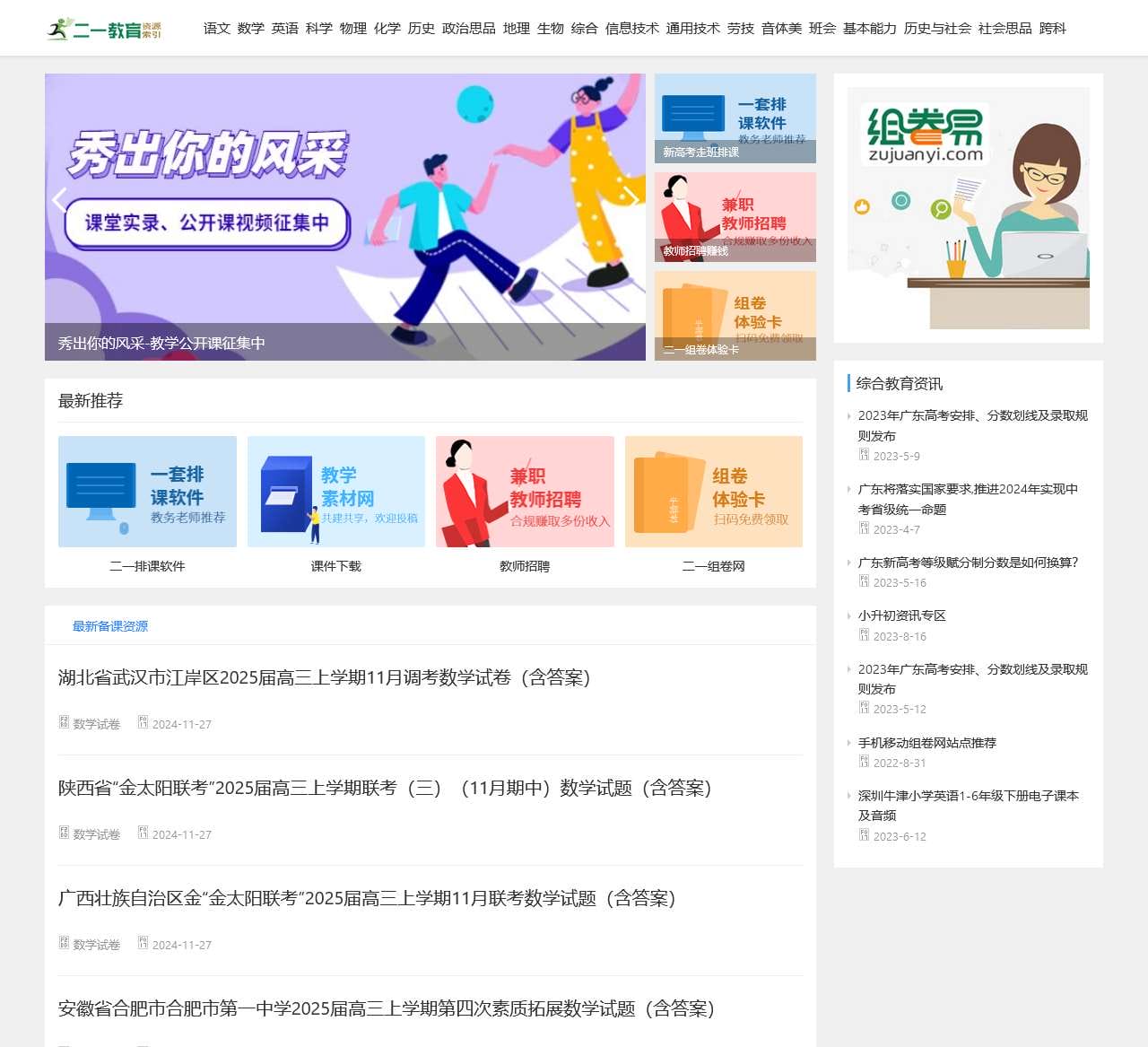Go to the previous banner slide arrow
This screenshot has height=1047, width=1148.
(x=59, y=200)
